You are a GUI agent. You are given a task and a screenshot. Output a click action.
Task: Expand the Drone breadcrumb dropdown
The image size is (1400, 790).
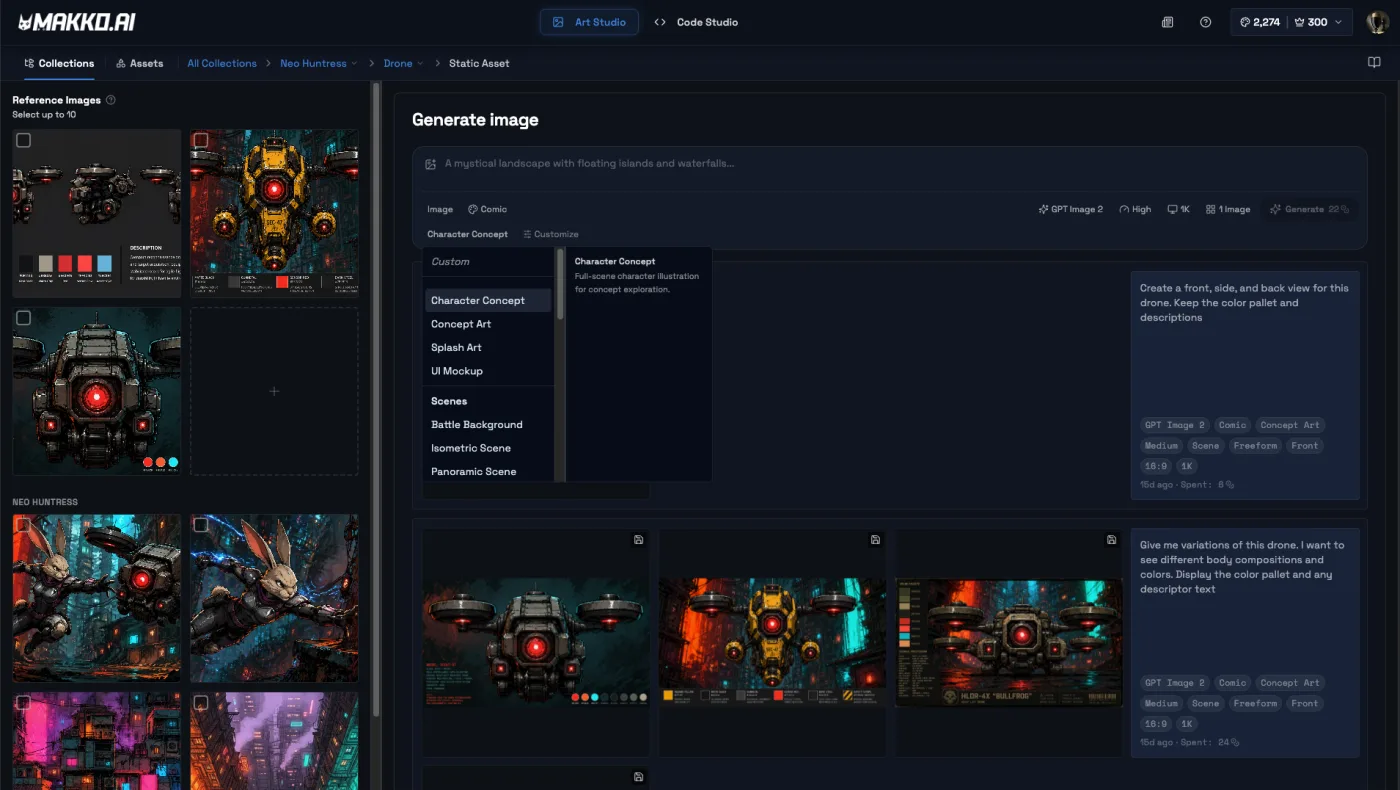click(x=420, y=63)
